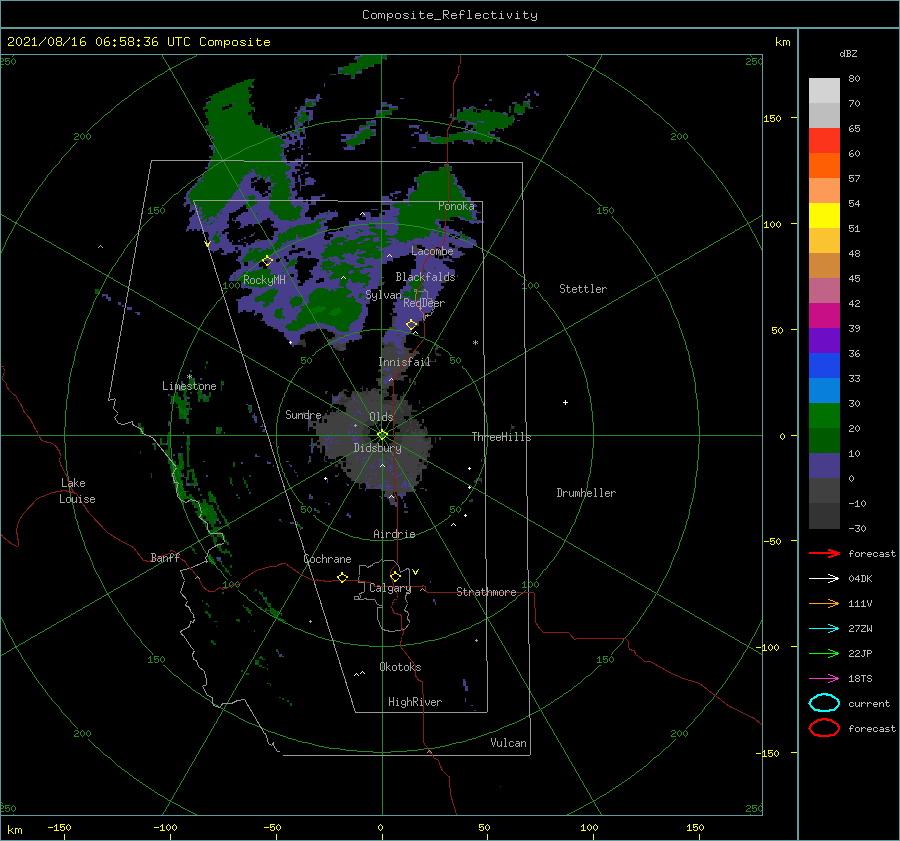Pick the royal blue swatch in dBZ legend
This screenshot has height=841, width=900.
tap(824, 365)
